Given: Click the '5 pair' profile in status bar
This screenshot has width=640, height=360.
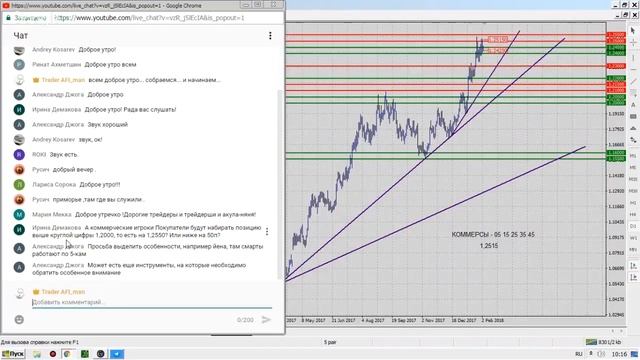Looking at the screenshot, I should 330,342.
